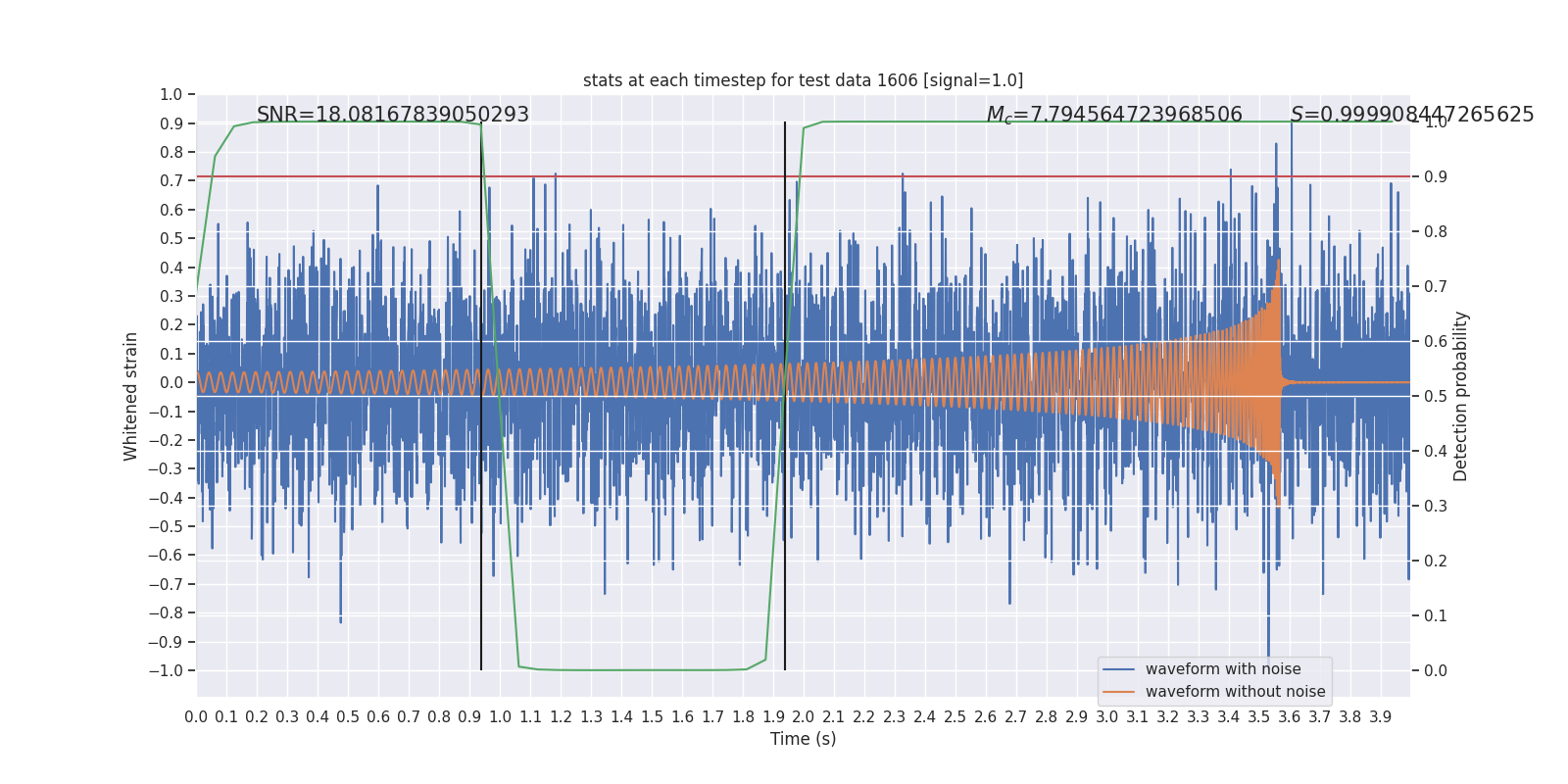Click the 'waveform with noise' legend label

[x=1222, y=669]
